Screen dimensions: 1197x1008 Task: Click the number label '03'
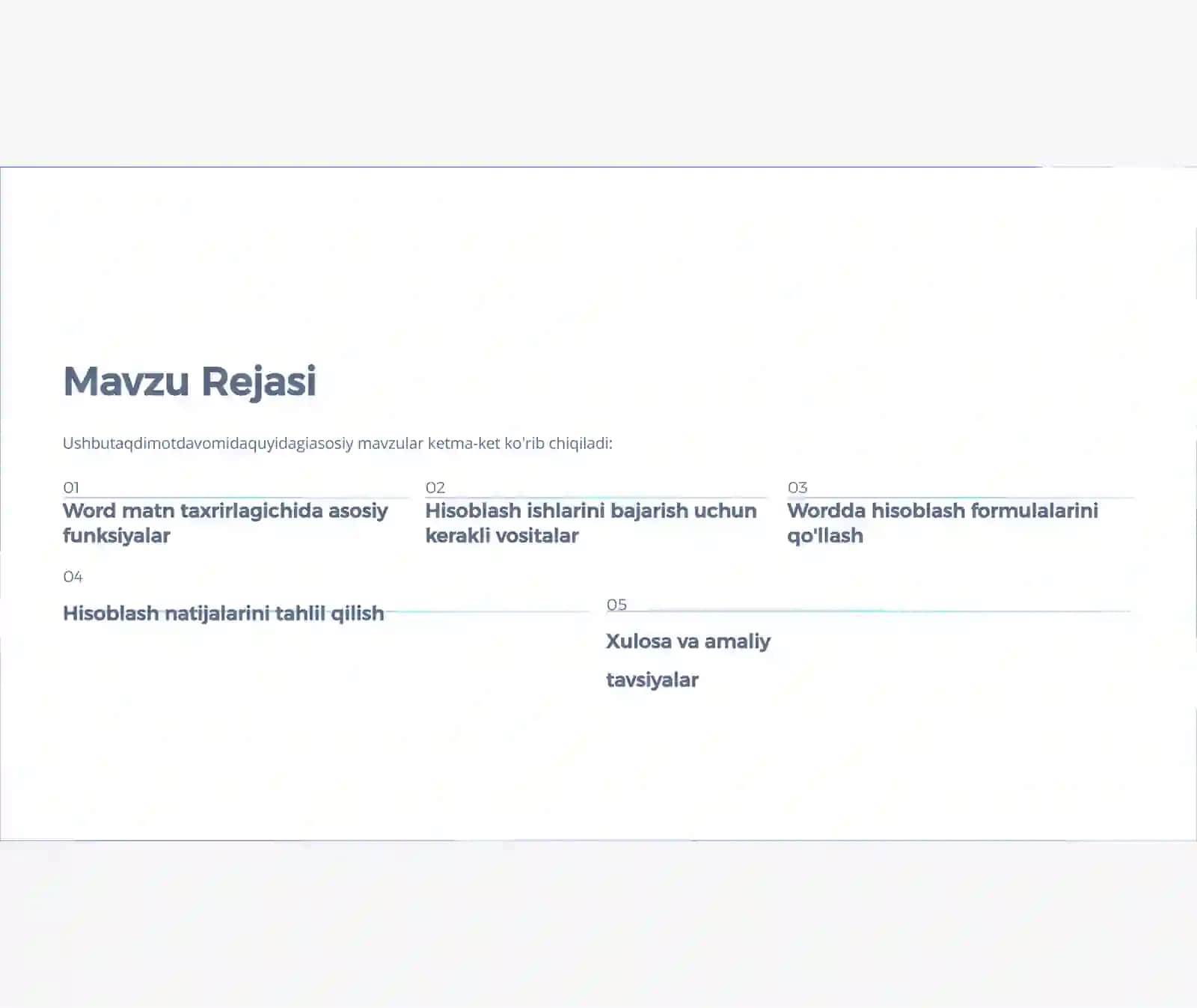coord(798,487)
